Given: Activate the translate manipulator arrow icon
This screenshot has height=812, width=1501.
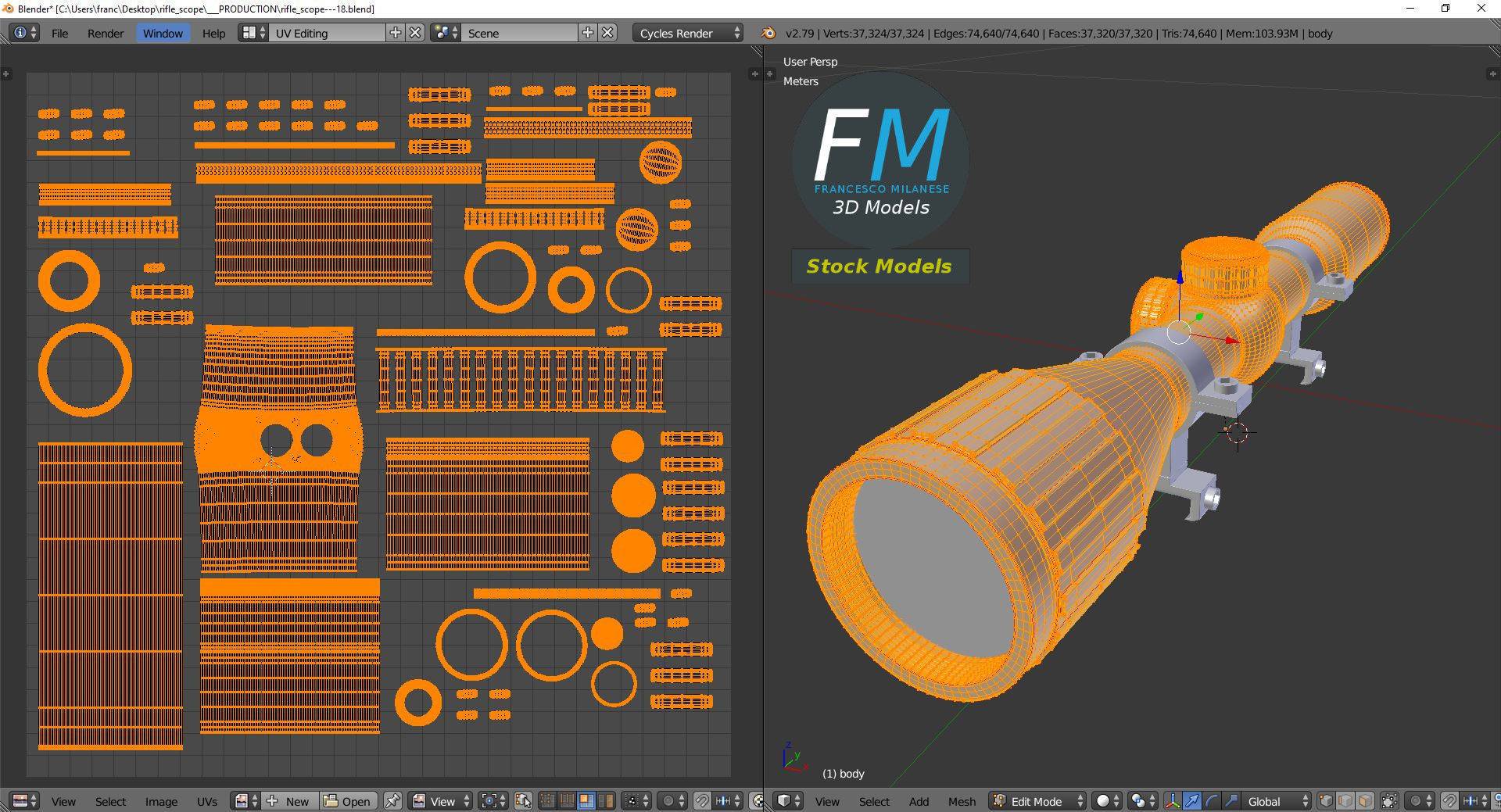Looking at the screenshot, I should pos(1191,801).
